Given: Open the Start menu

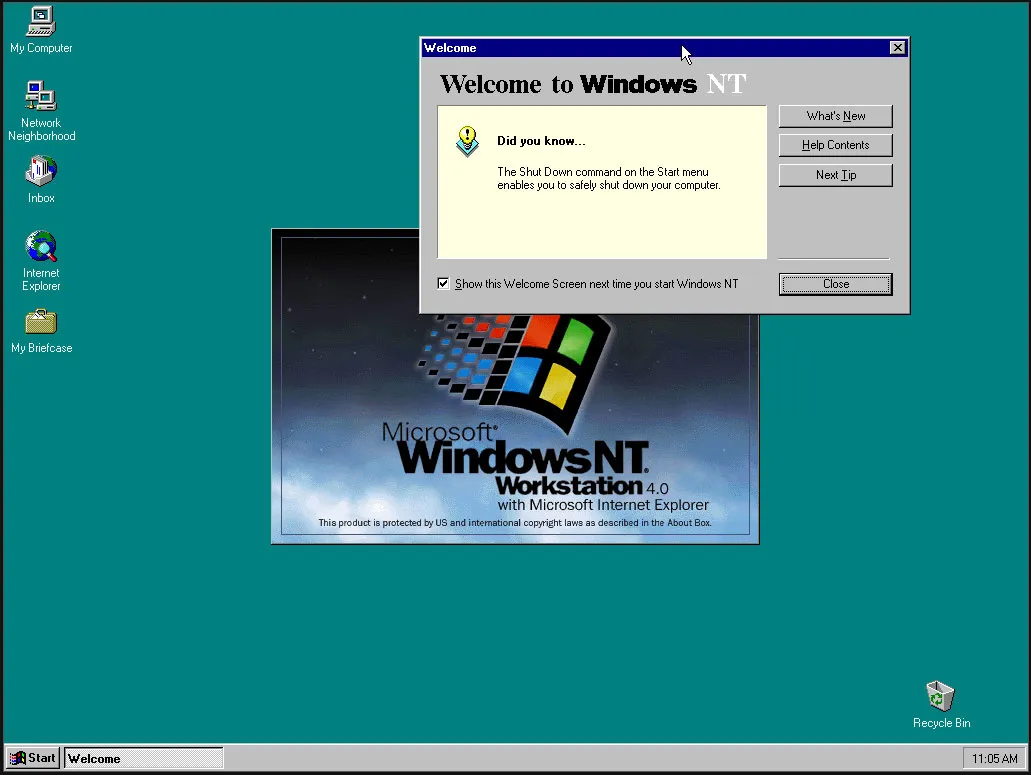Looking at the screenshot, I should (x=33, y=758).
